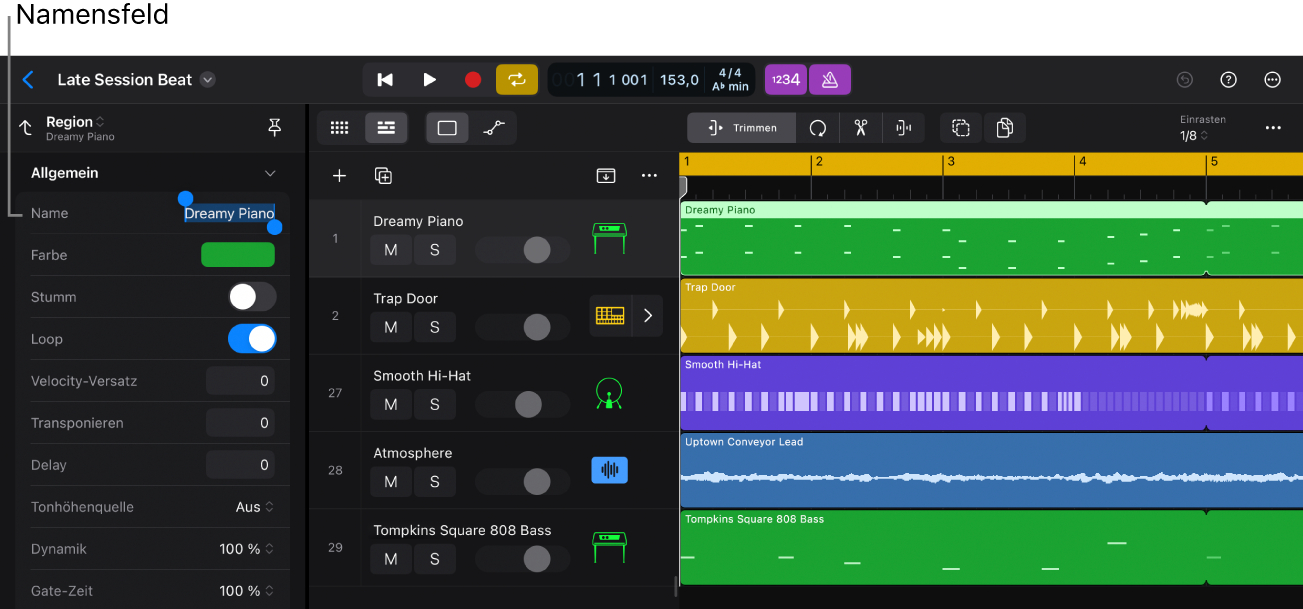Mute the Trap Door track
1303x609 pixels.
(x=391, y=327)
